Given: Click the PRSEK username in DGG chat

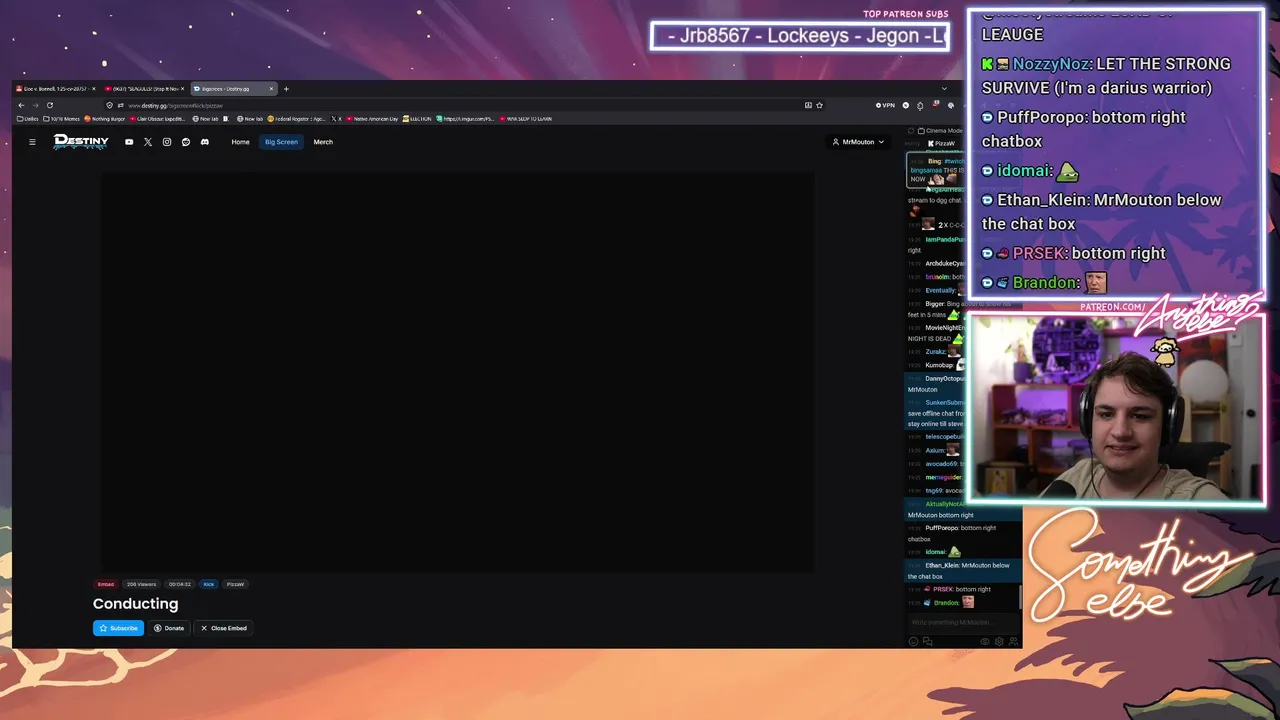Looking at the screenshot, I should point(943,589).
